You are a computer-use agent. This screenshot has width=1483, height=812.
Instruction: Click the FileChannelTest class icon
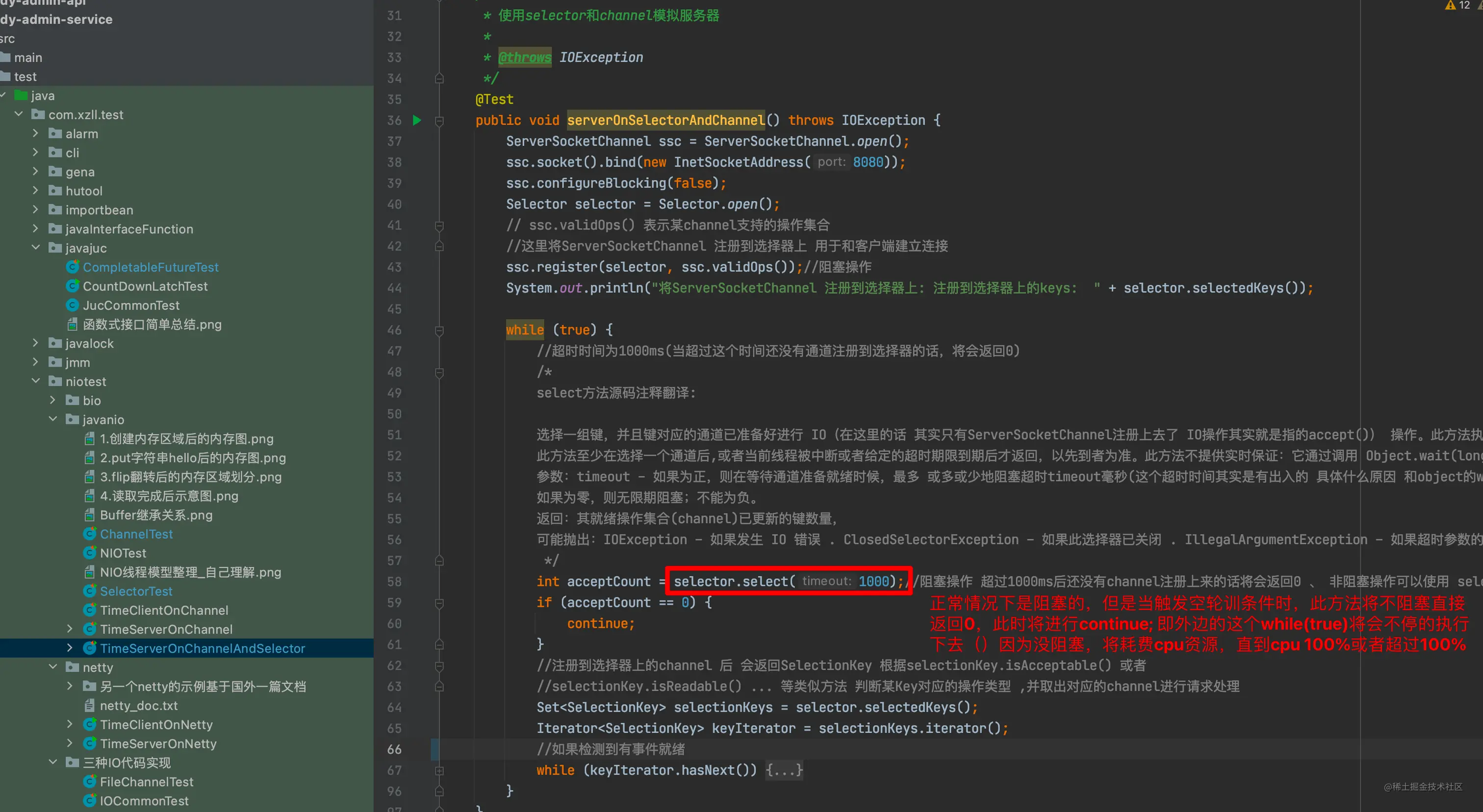pyautogui.click(x=90, y=782)
